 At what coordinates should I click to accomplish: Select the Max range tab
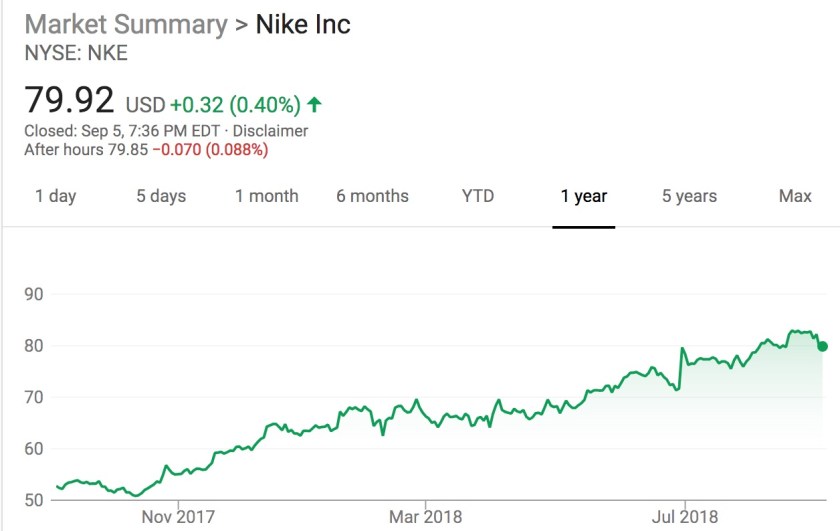[795, 196]
